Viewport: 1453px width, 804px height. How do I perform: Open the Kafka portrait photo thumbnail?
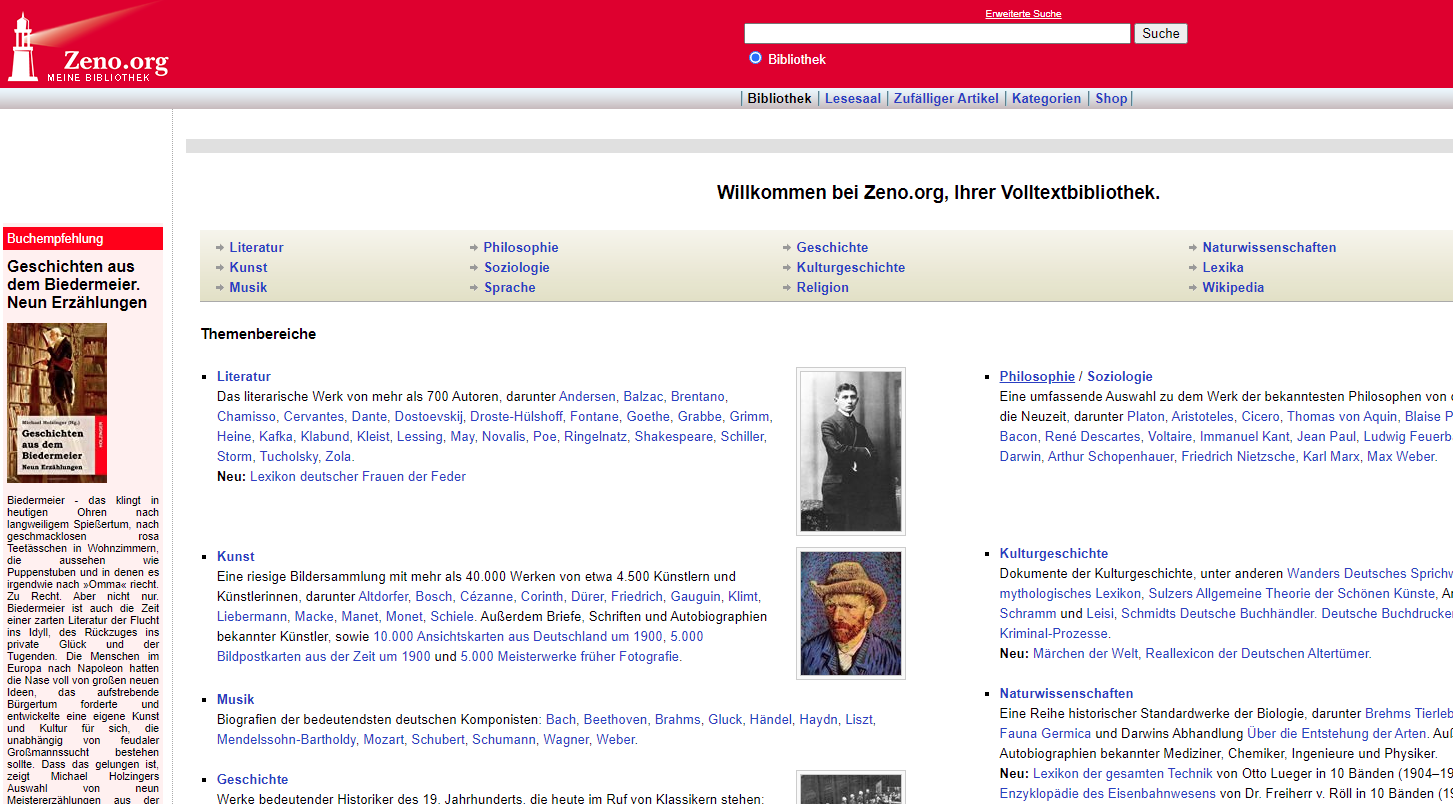click(x=850, y=450)
